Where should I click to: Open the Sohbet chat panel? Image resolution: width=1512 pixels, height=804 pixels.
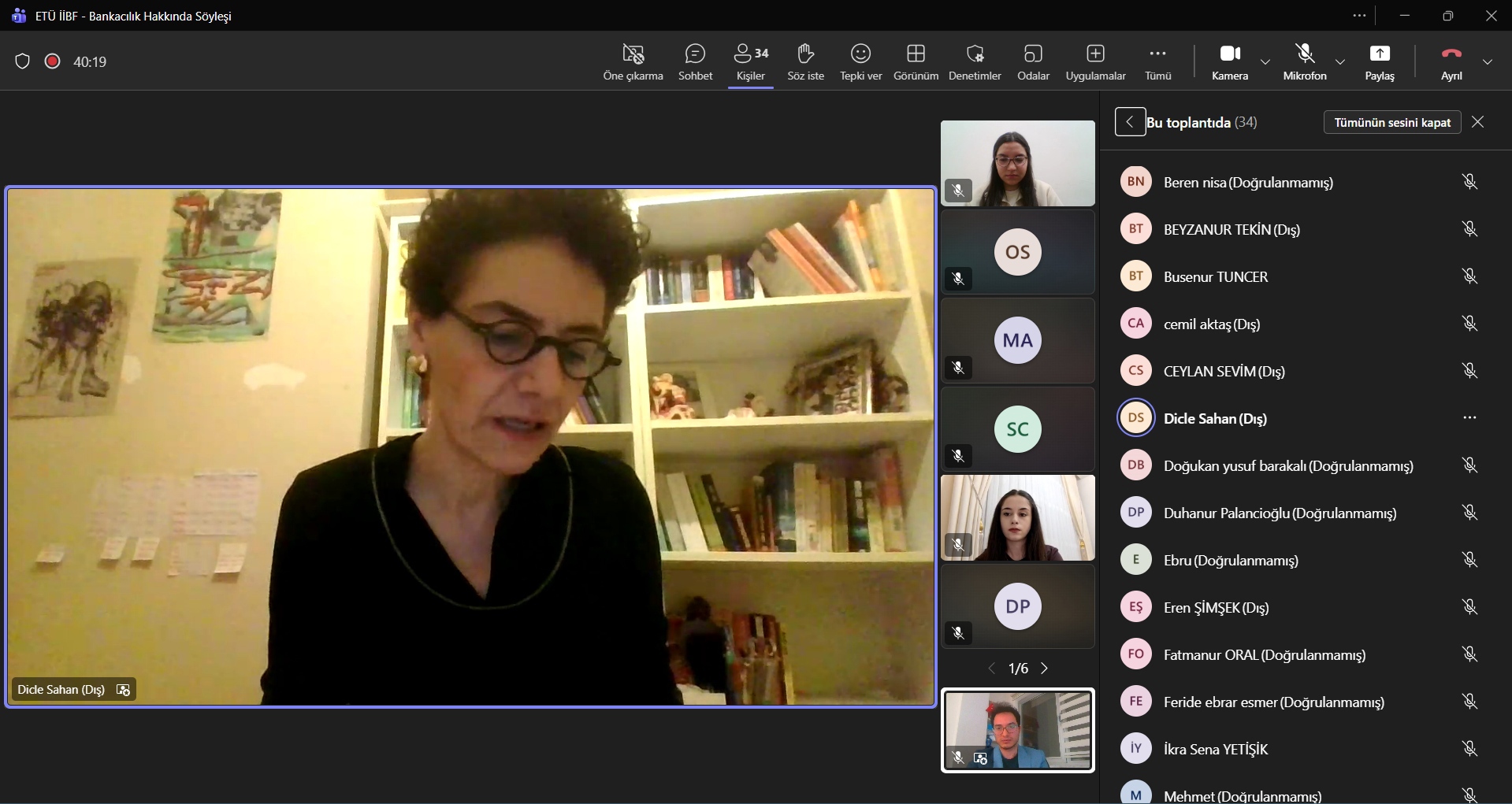pos(695,61)
